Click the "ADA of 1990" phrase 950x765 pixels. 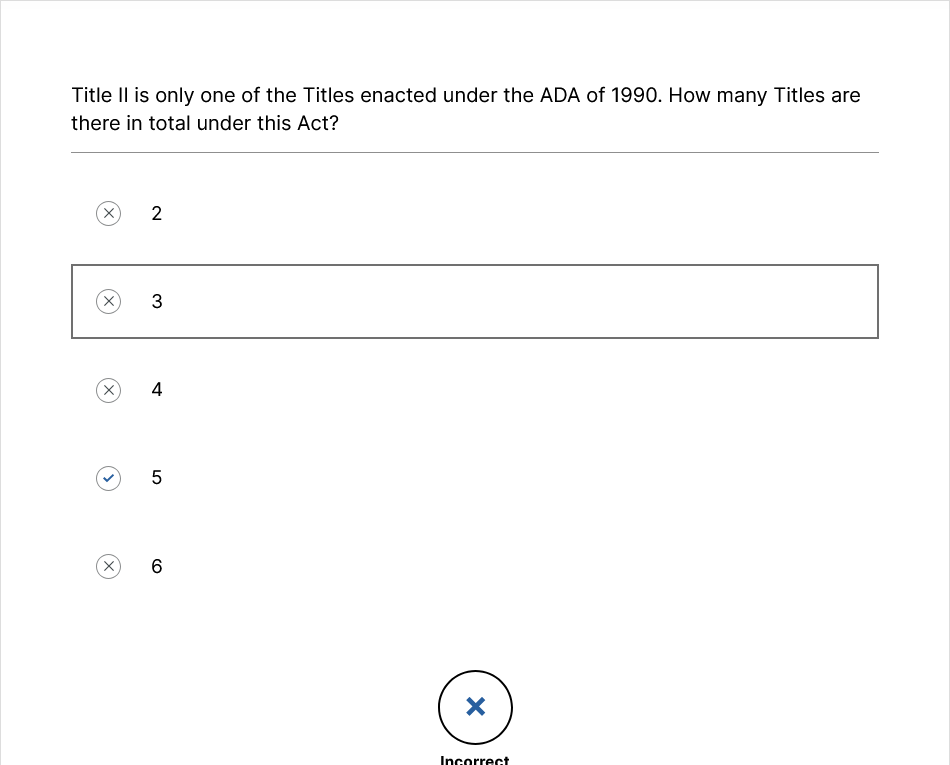pyautogui.click(x=600, y=96)
